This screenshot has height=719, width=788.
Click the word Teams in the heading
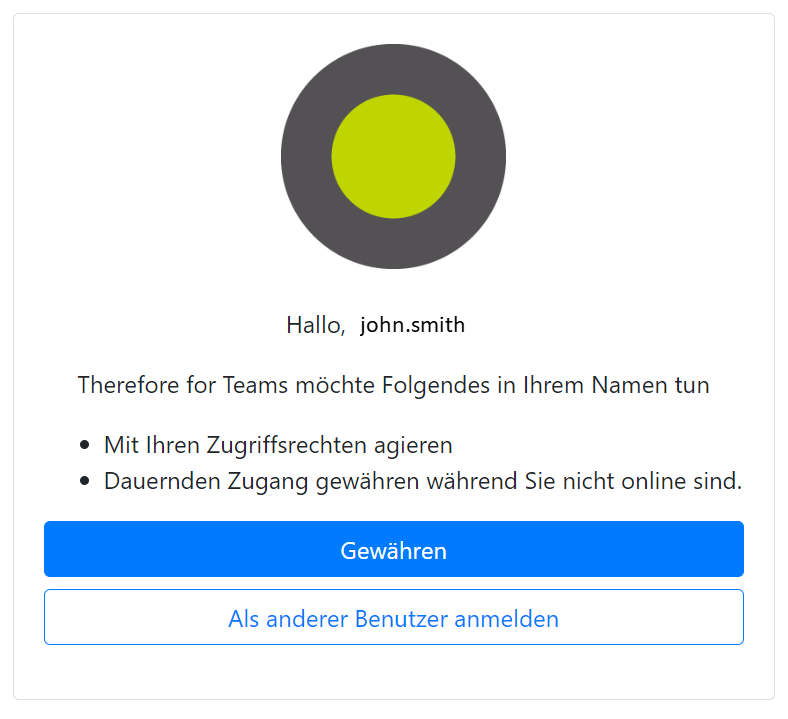point(255,385)
